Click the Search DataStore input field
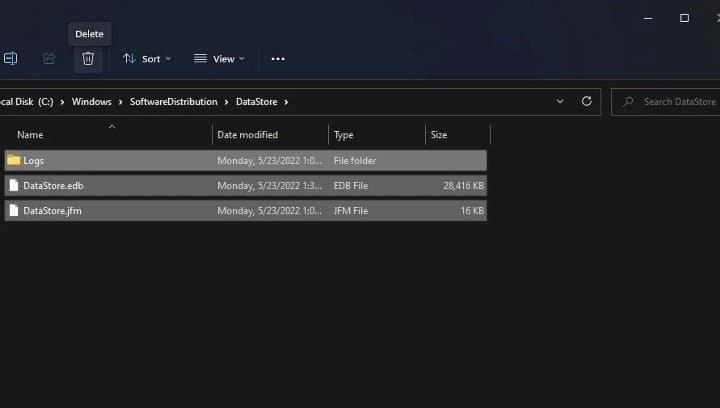This screenshot has height=408, width=720. 668,102
